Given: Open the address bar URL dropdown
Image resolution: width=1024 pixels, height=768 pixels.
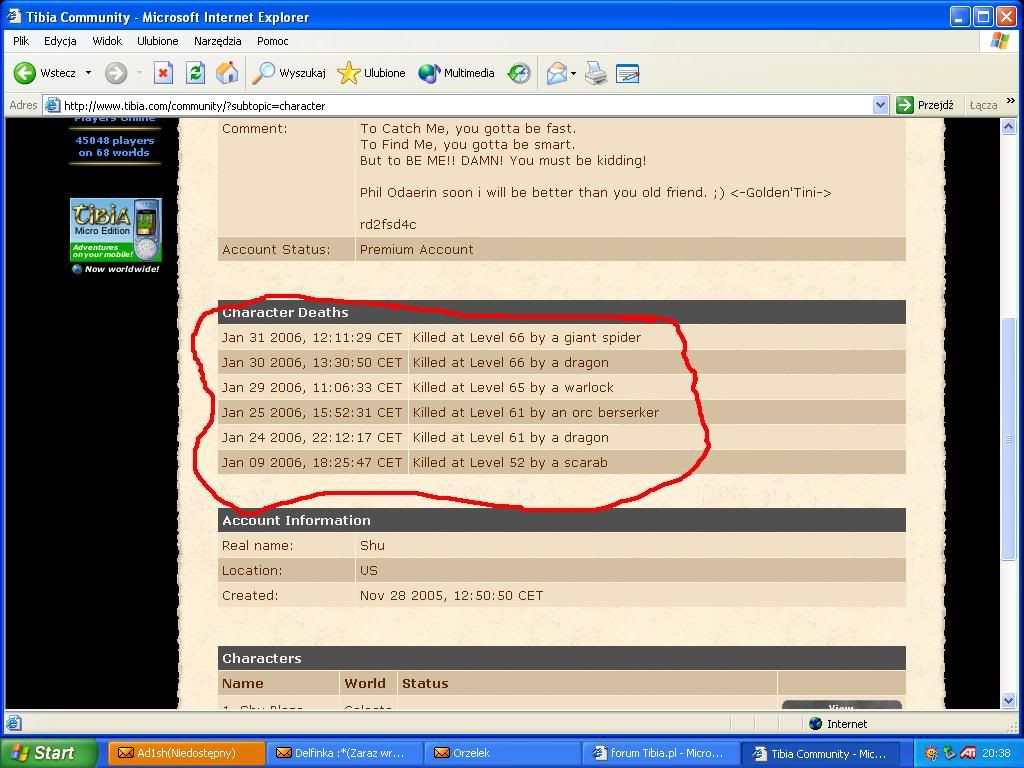Looking at the screenshot, I should [880, 105].
